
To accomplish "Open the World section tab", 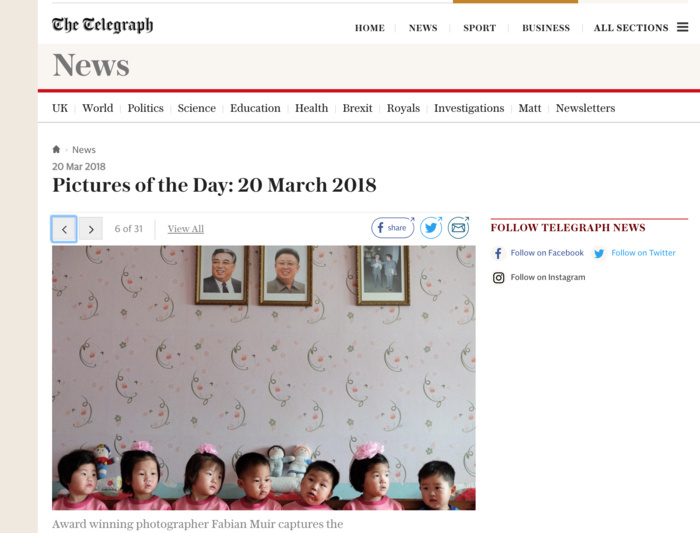I will pyautogui.click(x=98, y=108).
